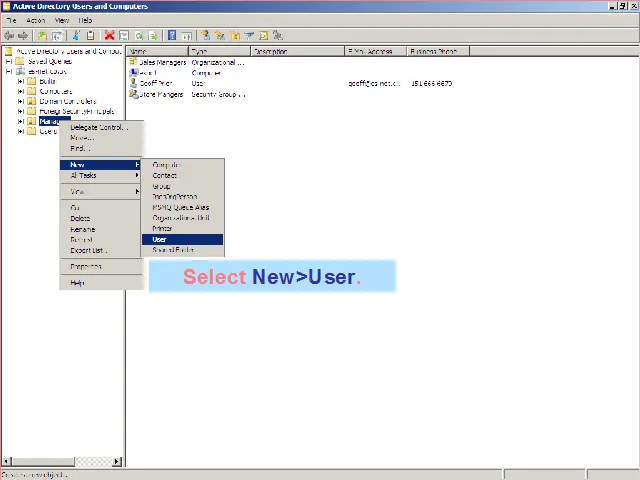The image size is (640, 480).
Task: Click the Sales Managers OU icon
Action: [x=133, y=62]
